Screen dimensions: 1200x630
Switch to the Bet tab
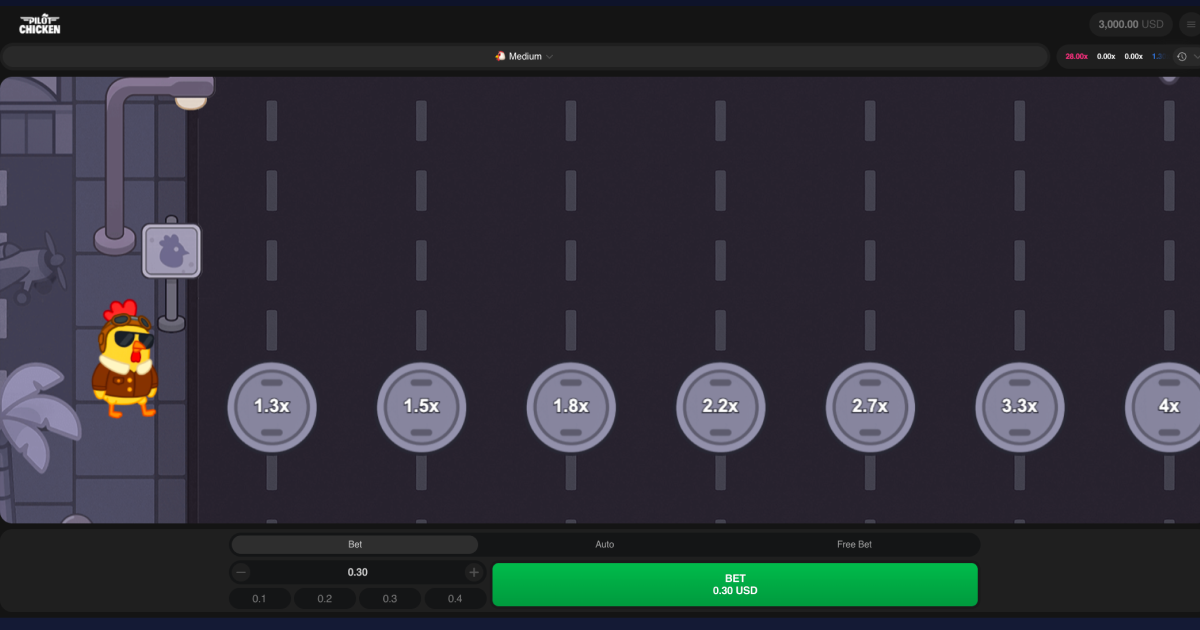pos(355,545)
